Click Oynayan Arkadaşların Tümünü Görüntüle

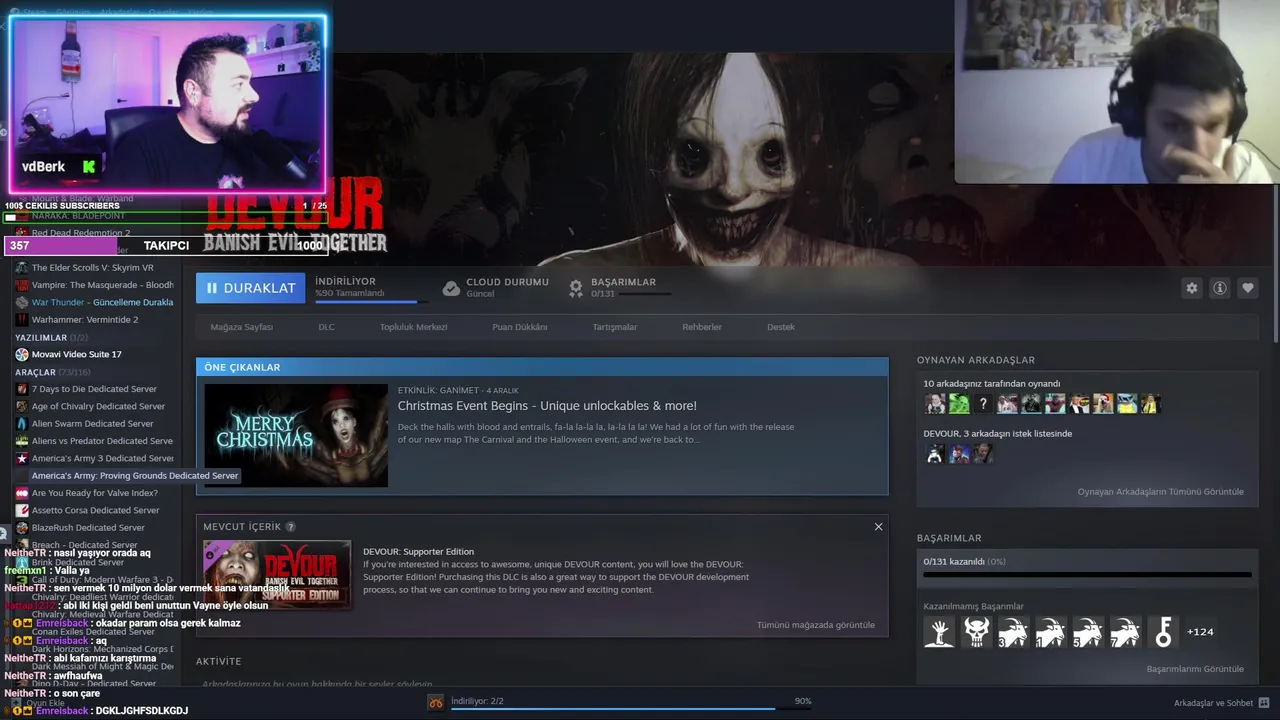pyautogui.click(x=1160, y=492)
